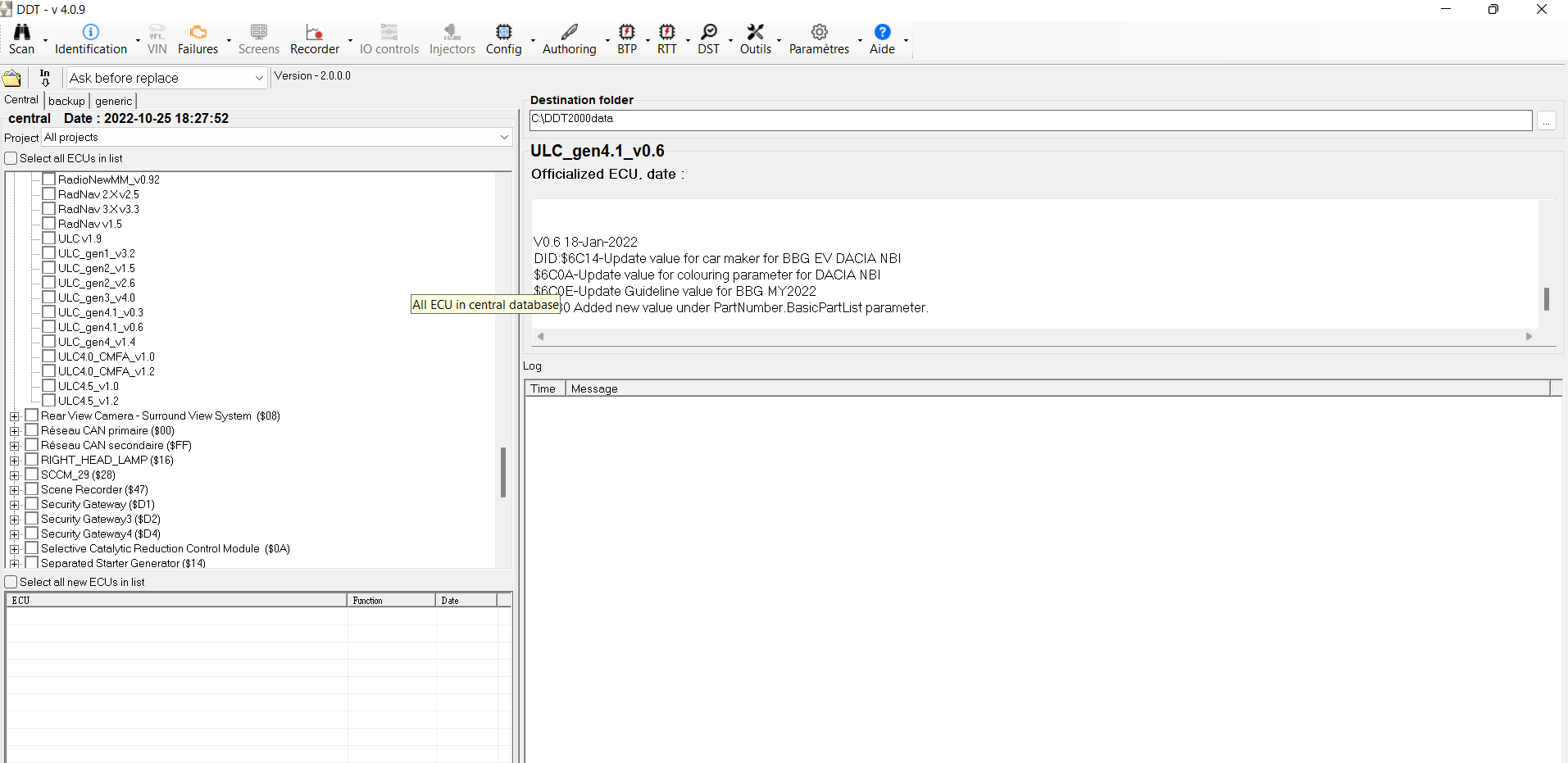1568x763 pixels.
Task: Start the Recorder
Action: pos(314,38)
